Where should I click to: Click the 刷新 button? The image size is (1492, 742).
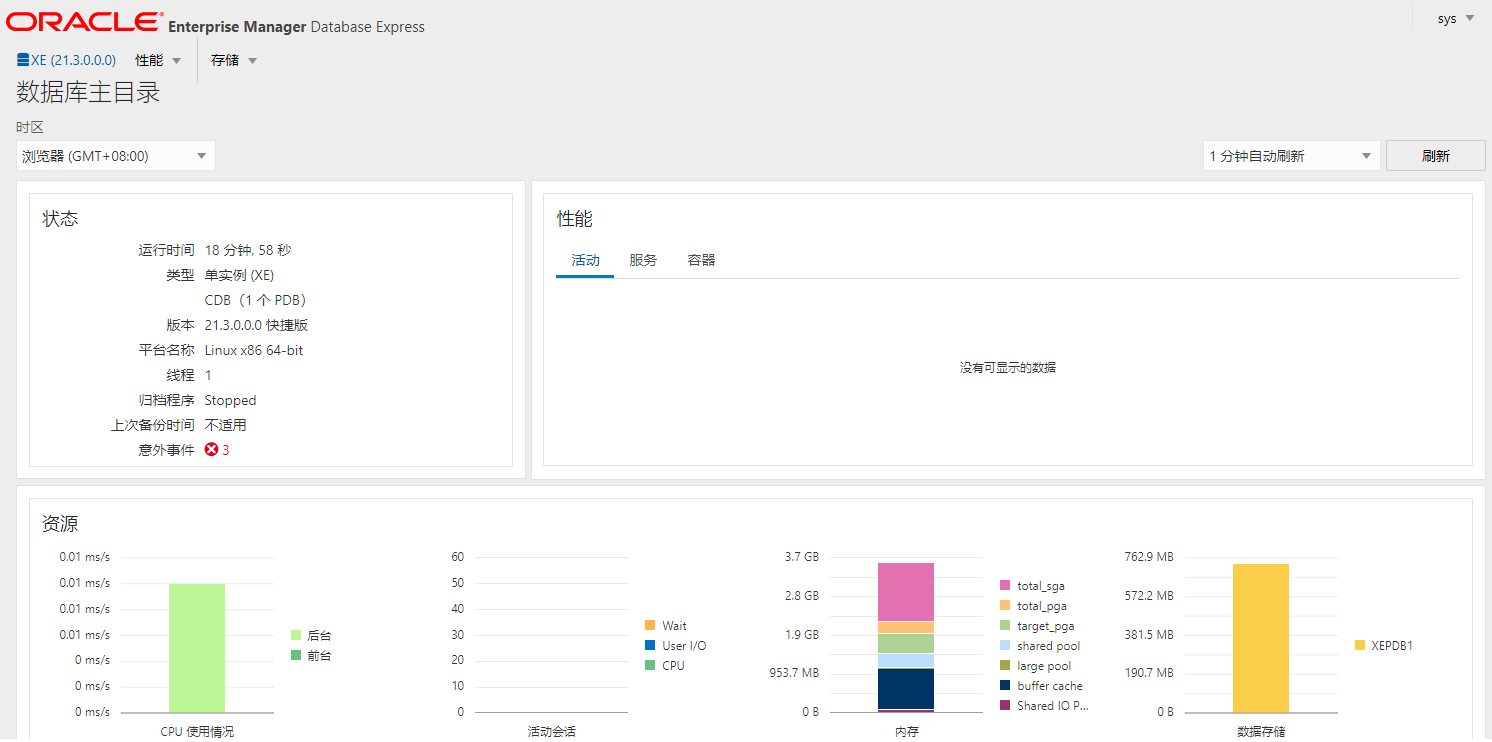(x=1435, y=155)
